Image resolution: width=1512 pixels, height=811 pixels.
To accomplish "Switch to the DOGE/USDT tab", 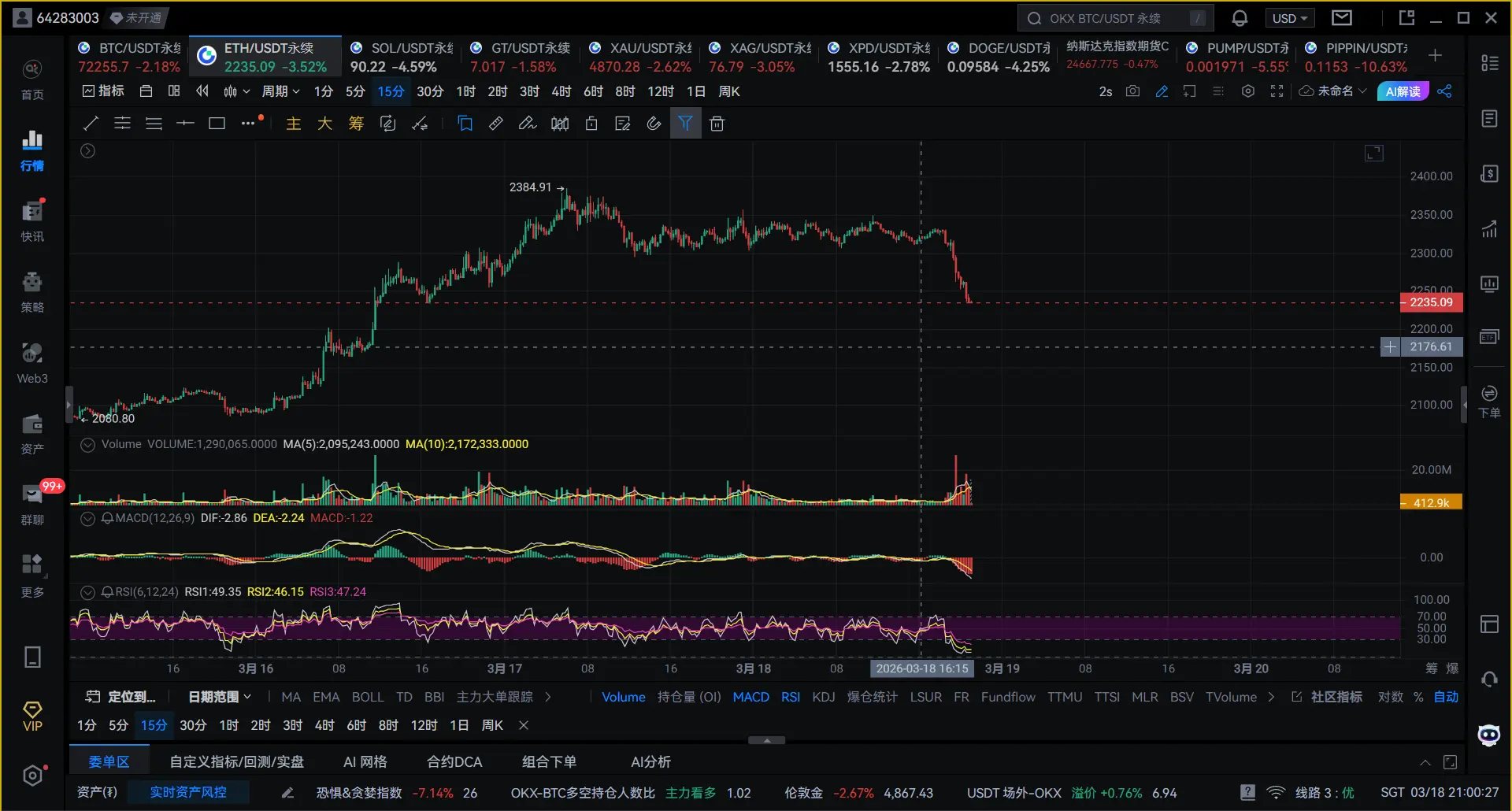I will pyautogui.click(x=999, y=57).
